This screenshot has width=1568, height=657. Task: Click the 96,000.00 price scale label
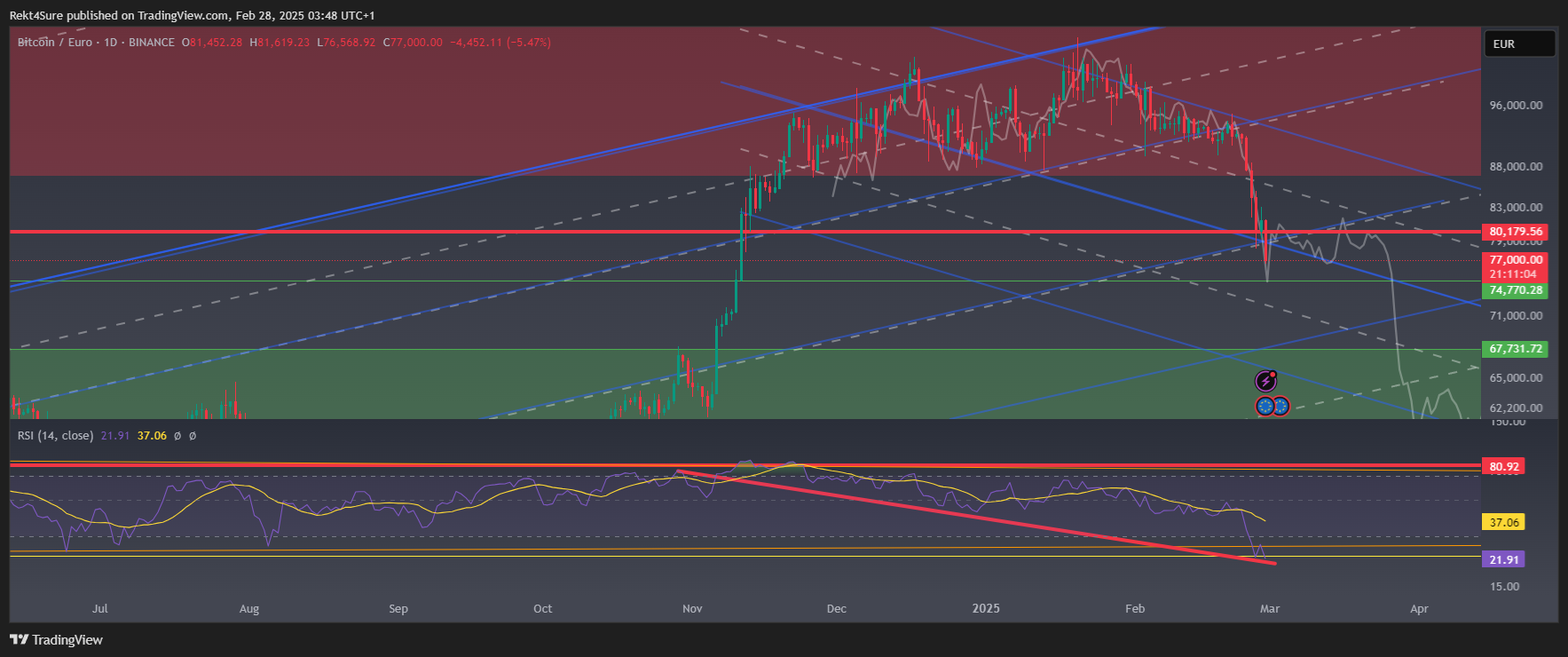(1516, 105)
